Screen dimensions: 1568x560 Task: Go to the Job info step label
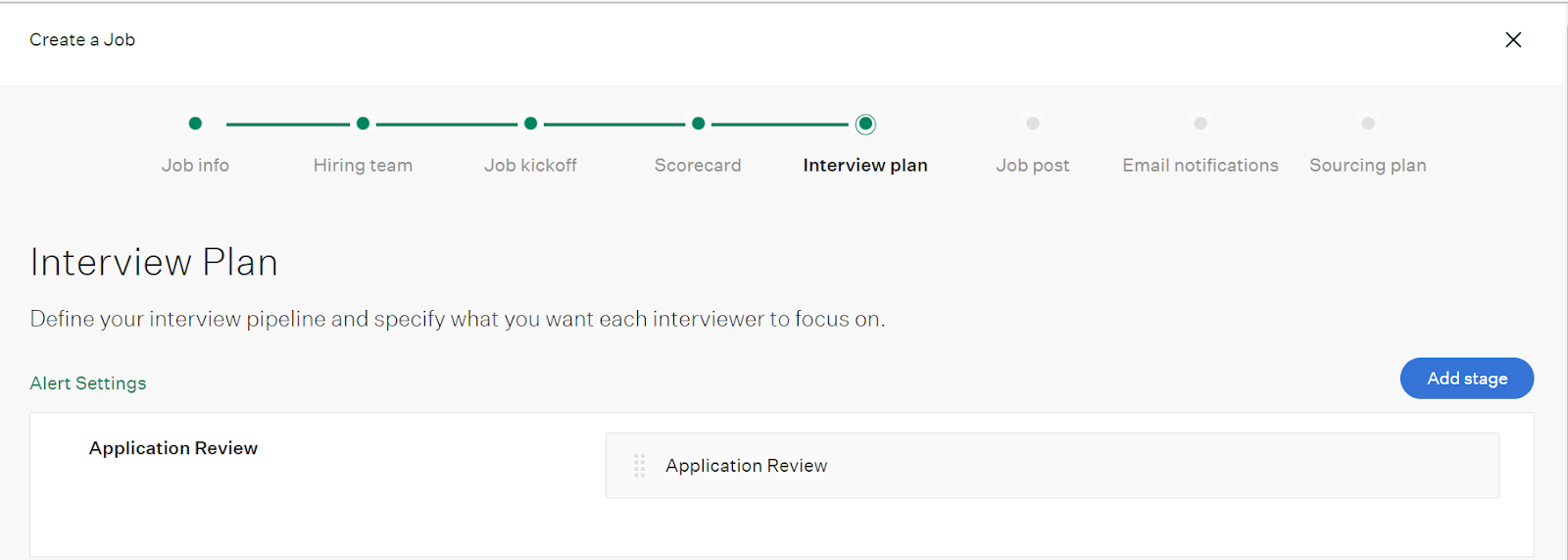tap(195, 166)
